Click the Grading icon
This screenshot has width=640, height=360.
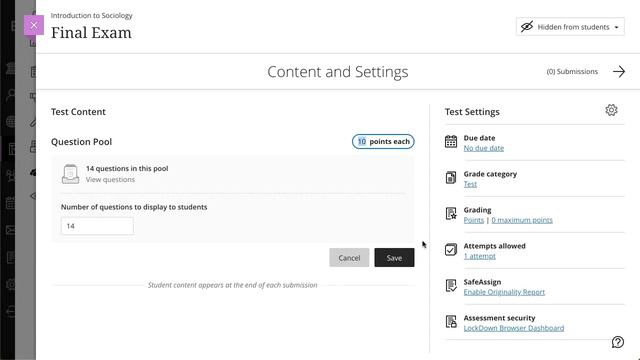(451, 213)
